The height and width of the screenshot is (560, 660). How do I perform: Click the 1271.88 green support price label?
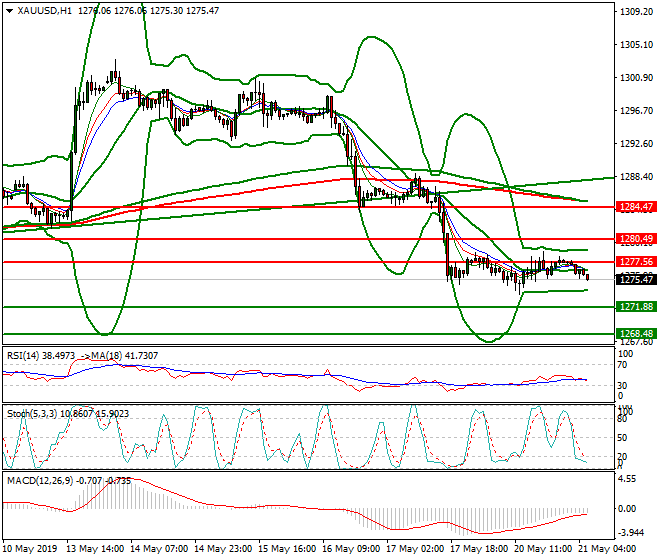[636, 307]
